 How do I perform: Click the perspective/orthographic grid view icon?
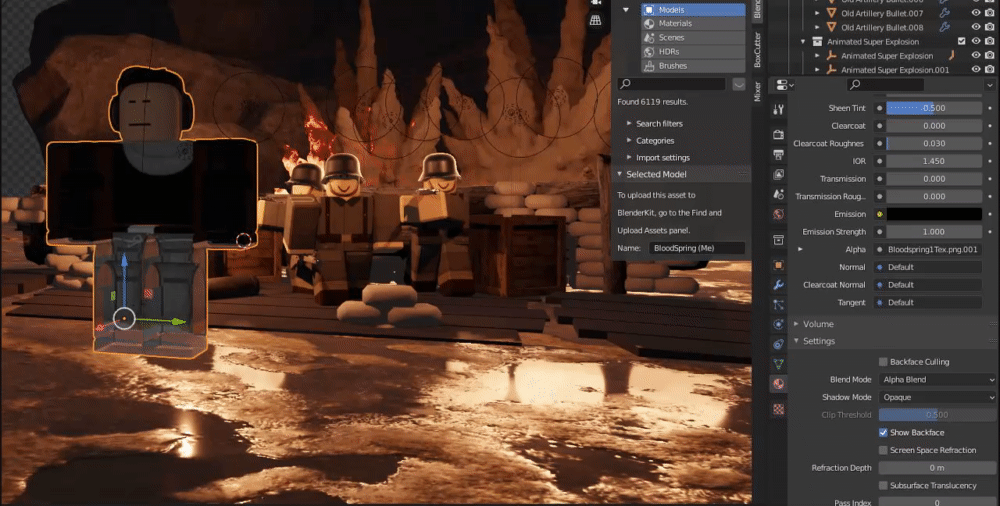(x=595, y=20)
